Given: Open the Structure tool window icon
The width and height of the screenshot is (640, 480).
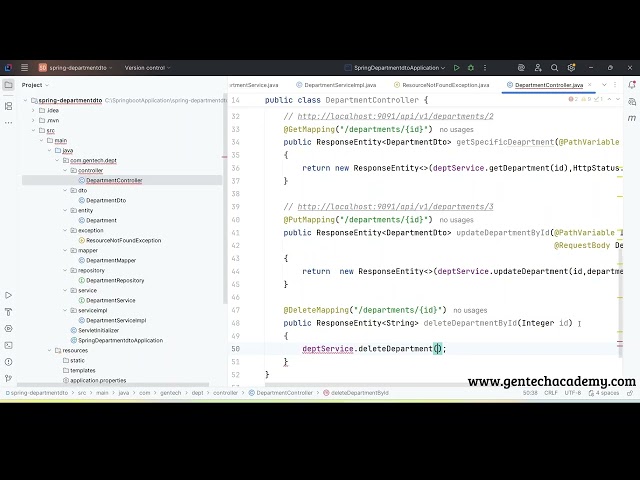Looking at the screenshot, I should point(8,106).
